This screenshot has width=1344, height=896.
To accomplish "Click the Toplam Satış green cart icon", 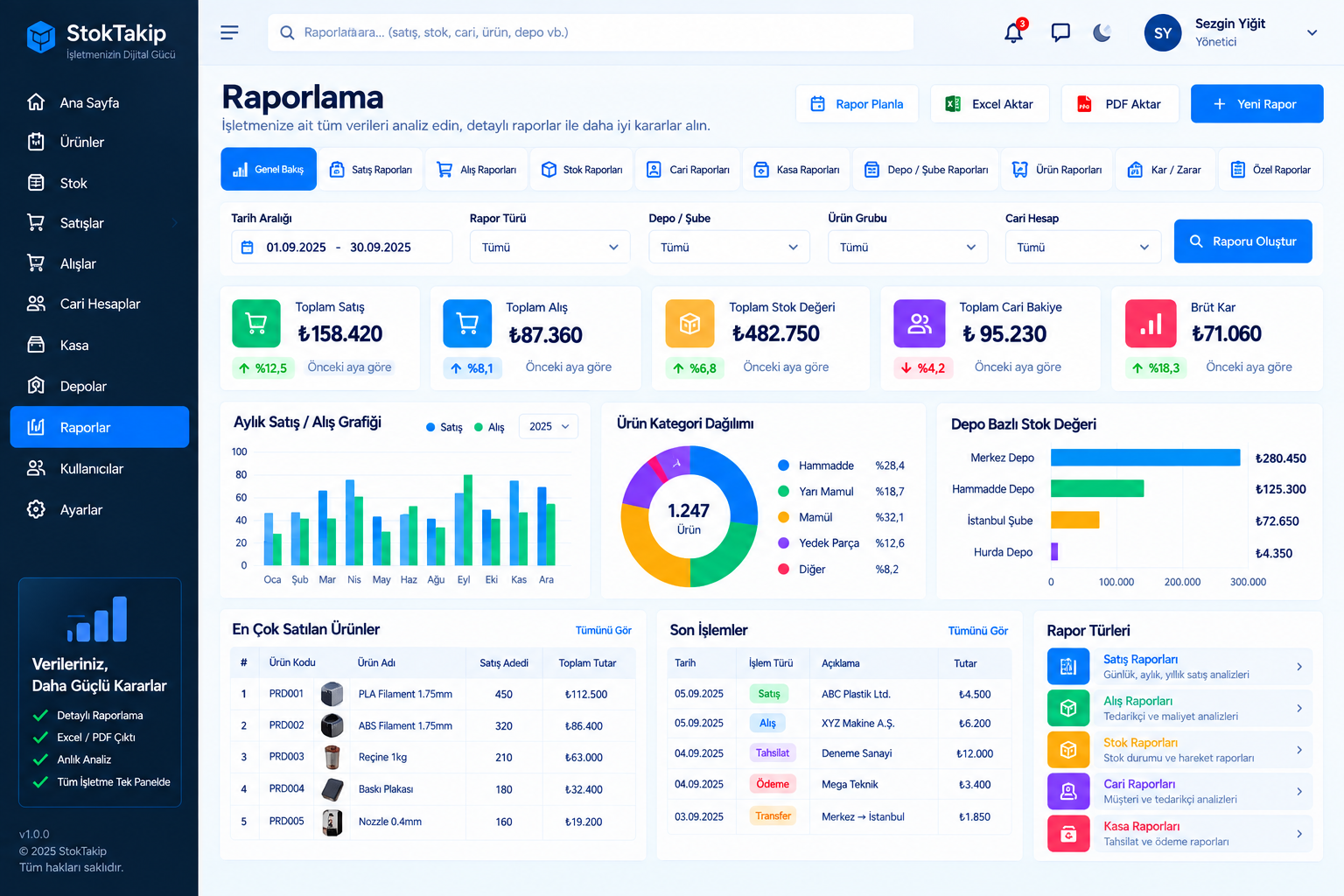I will point(256,324).
